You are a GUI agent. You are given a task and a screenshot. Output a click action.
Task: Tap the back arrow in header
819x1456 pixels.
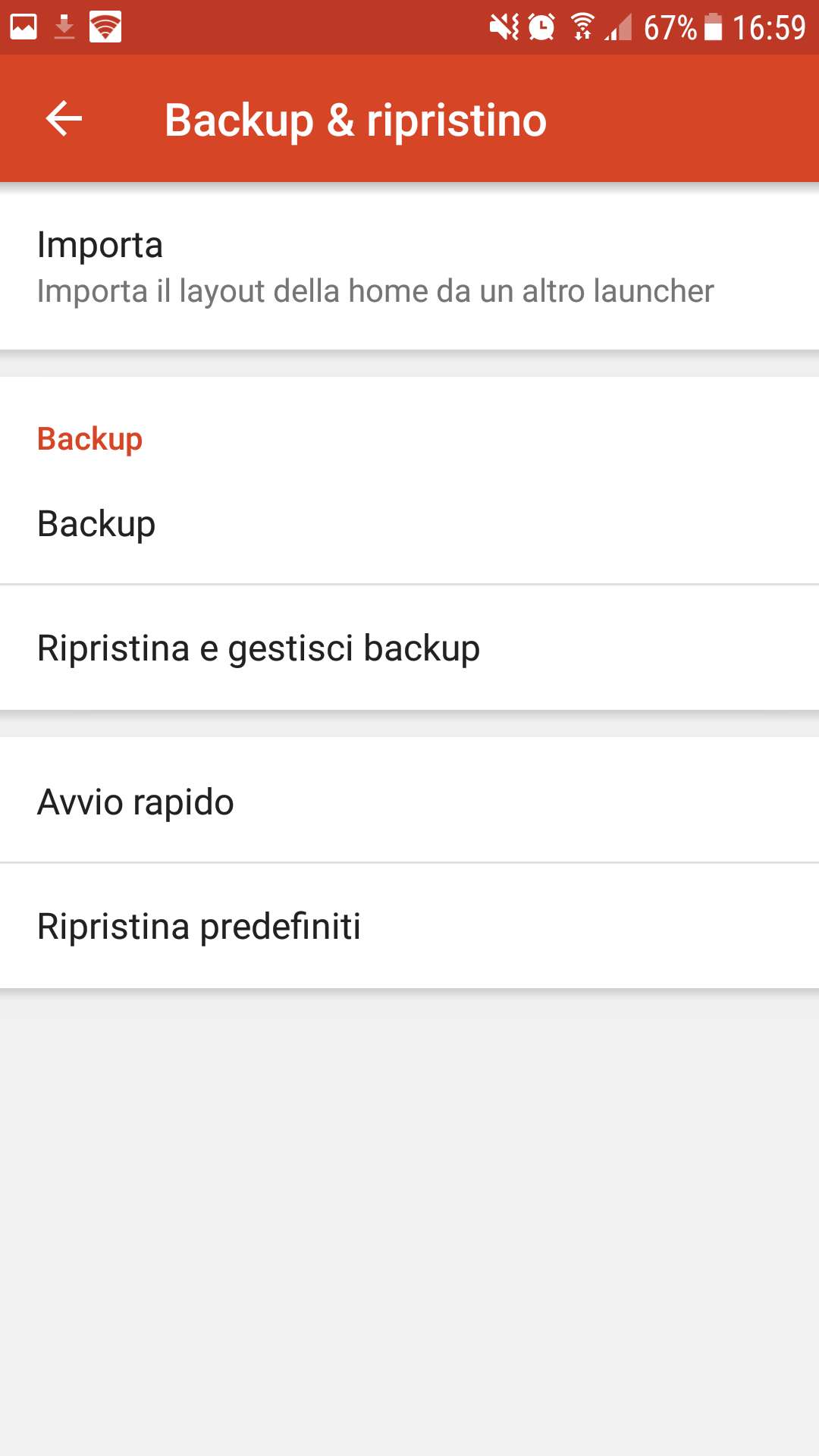[64, 119]
